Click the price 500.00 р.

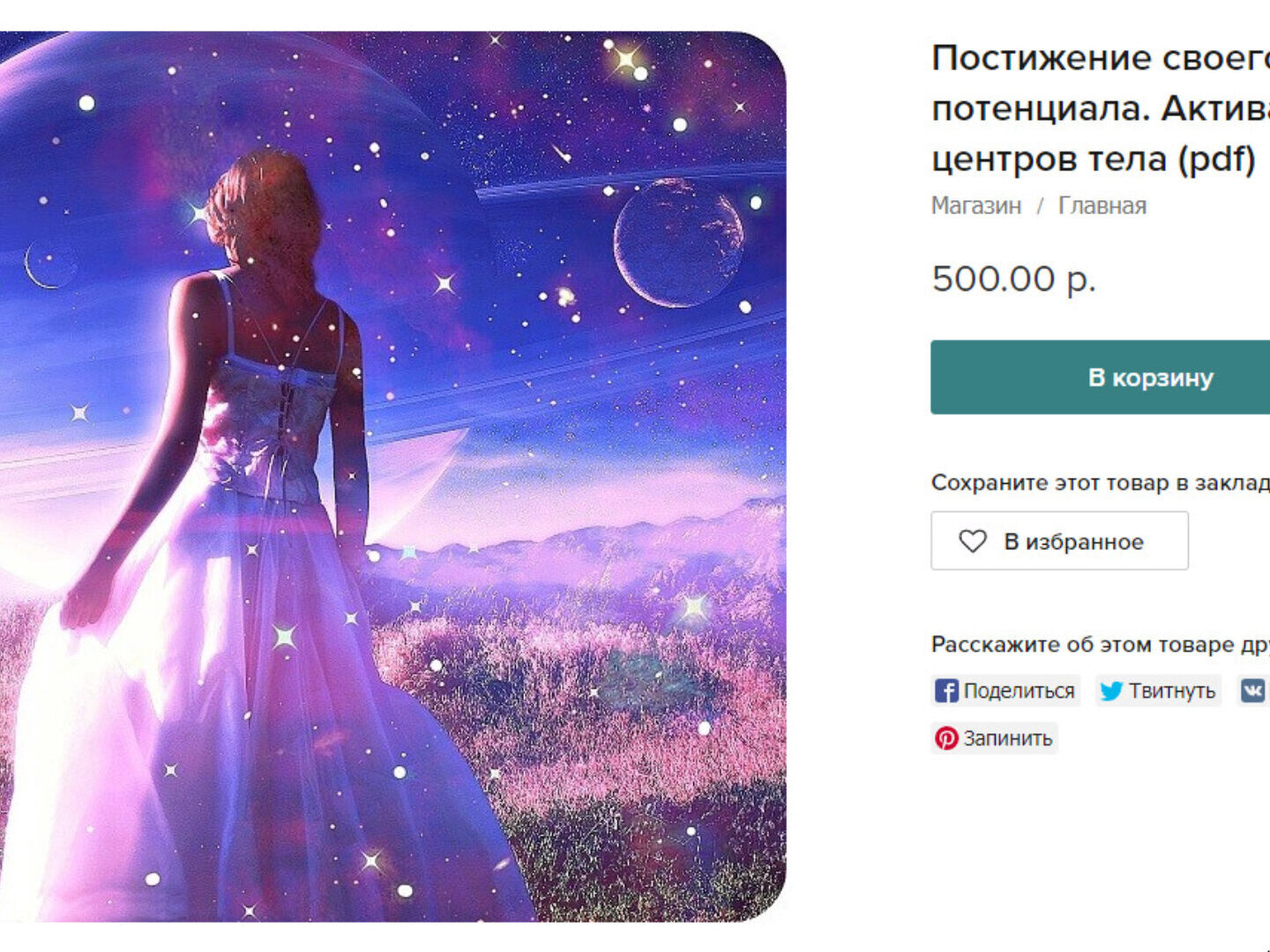coord(1013,279)
